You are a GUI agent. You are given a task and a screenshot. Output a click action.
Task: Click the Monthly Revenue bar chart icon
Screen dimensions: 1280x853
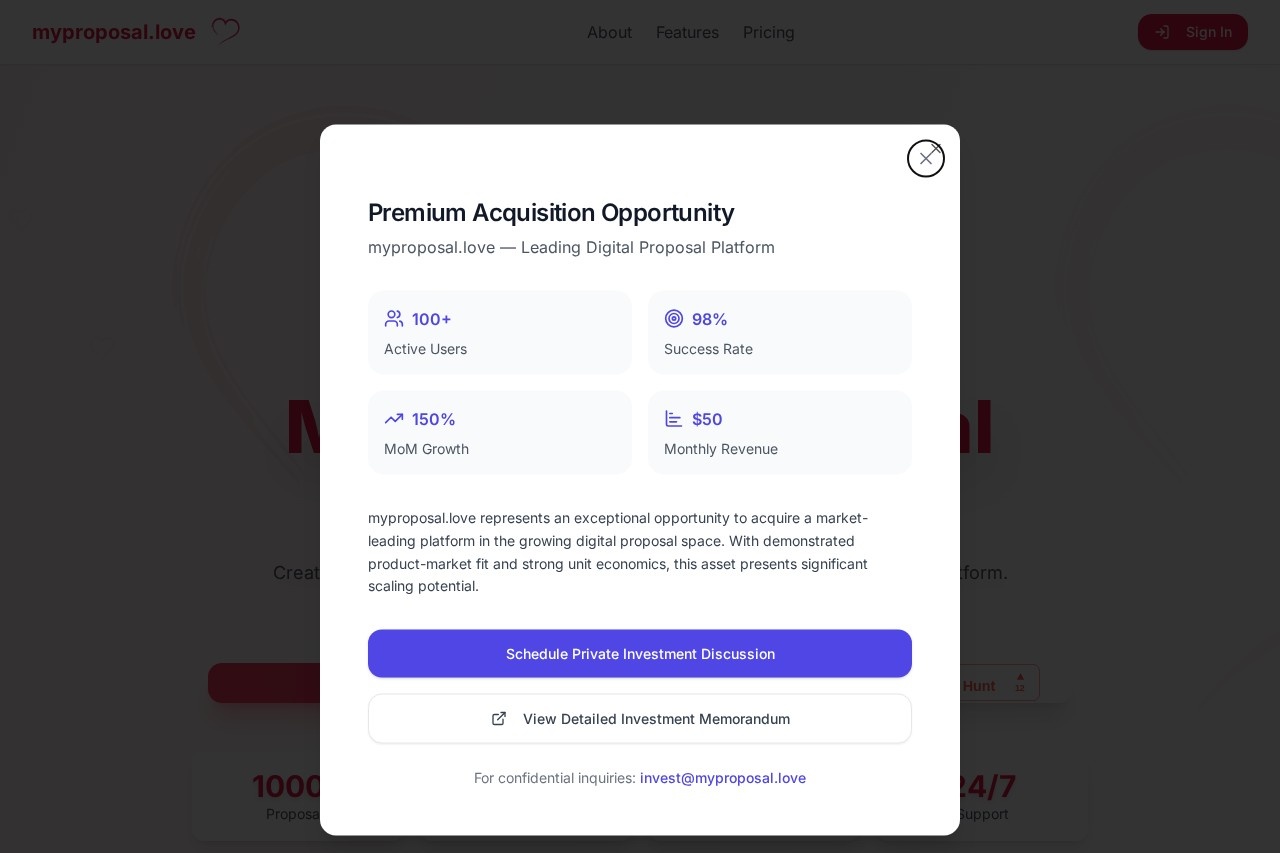[674, 419]
